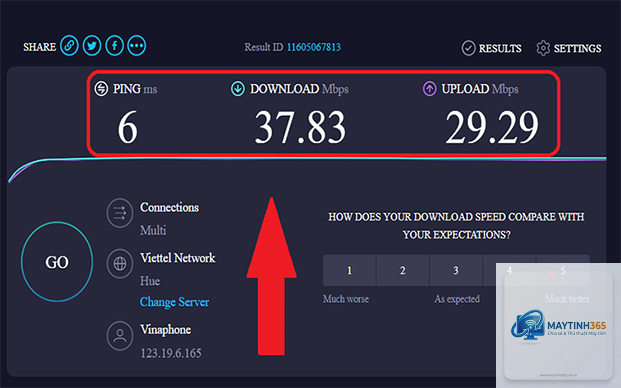The height and width of the screenshot is (388, 621).
Task: Select the download speed 37.83
Action: 300,127
